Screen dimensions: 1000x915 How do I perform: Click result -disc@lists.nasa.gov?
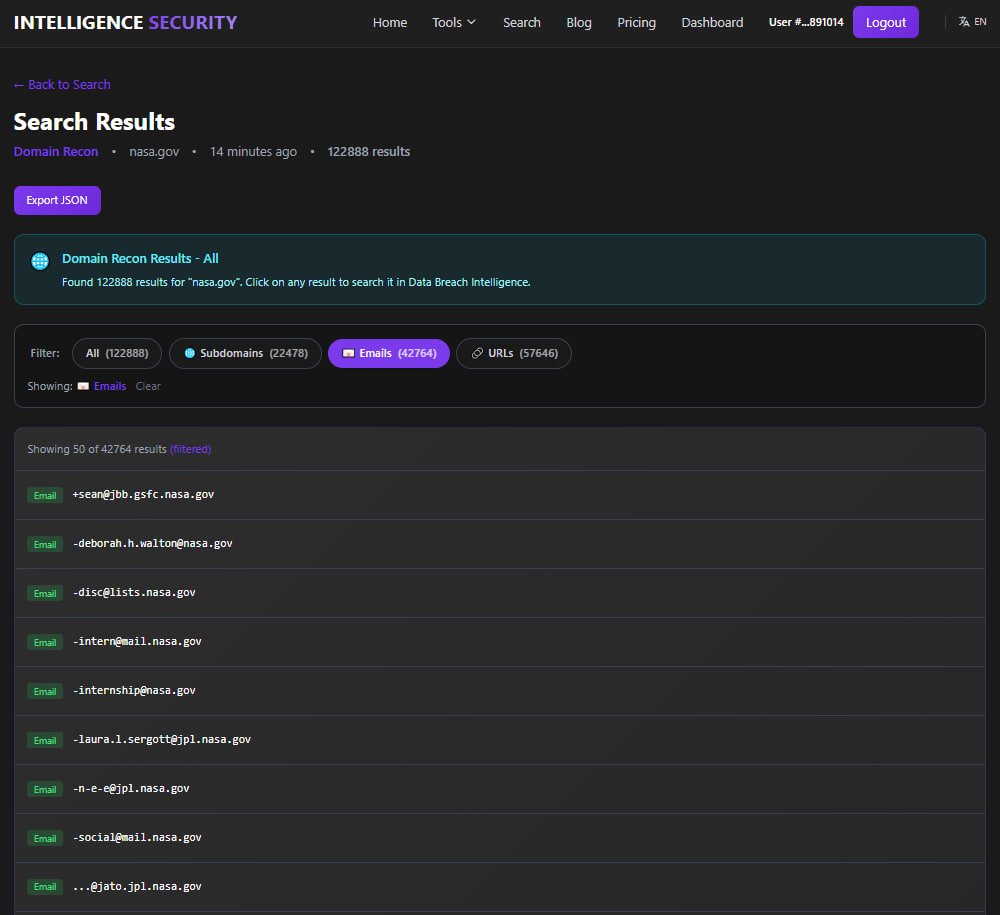(x=500, y=593)
